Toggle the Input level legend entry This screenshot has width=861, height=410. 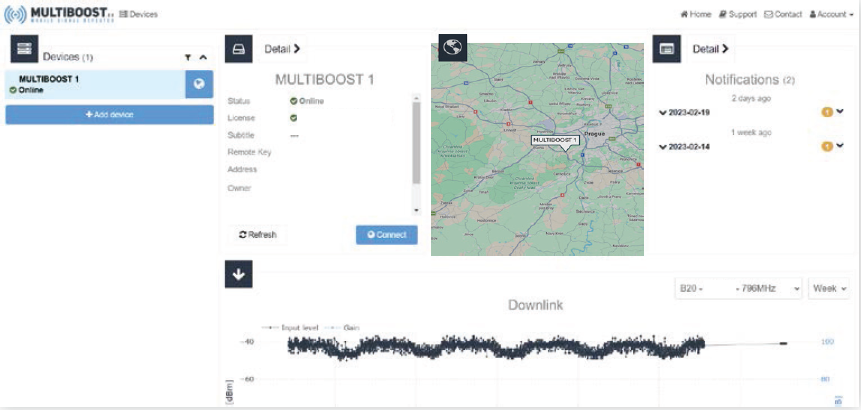click(x=290, y=328)
